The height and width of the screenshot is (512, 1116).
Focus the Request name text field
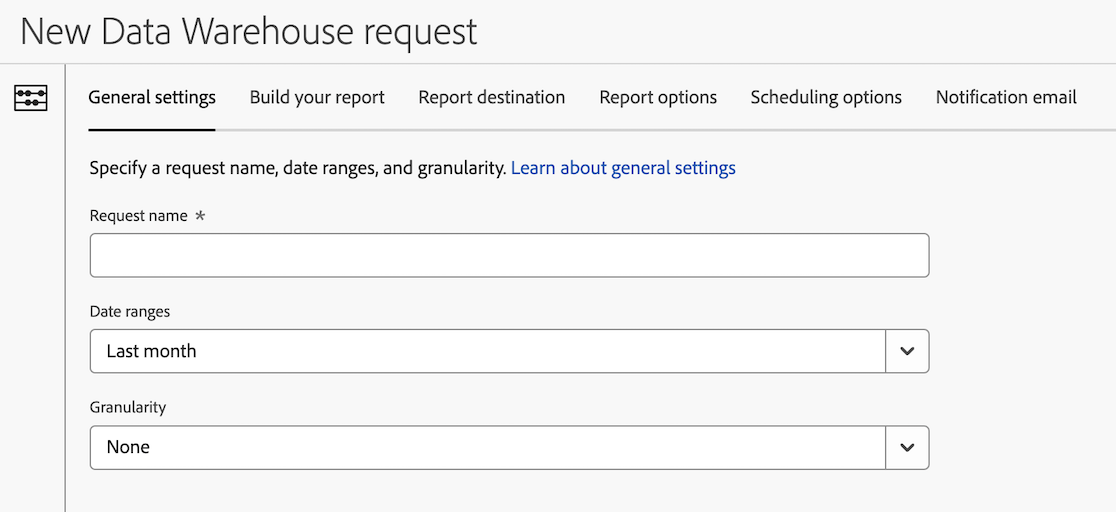tap(509, 255)
